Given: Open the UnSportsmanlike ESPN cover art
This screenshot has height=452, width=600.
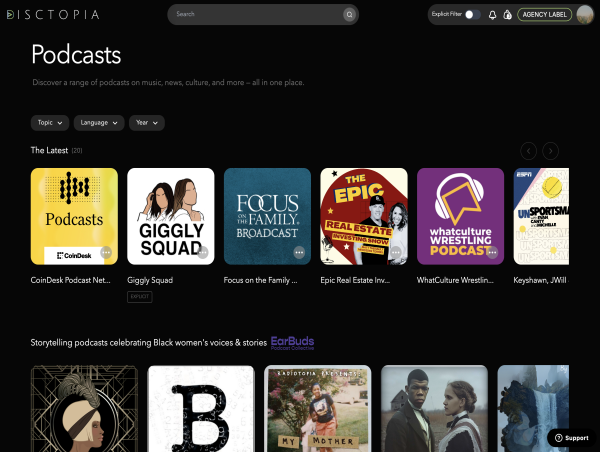Looking at the screenshot, I should [541, 216].
